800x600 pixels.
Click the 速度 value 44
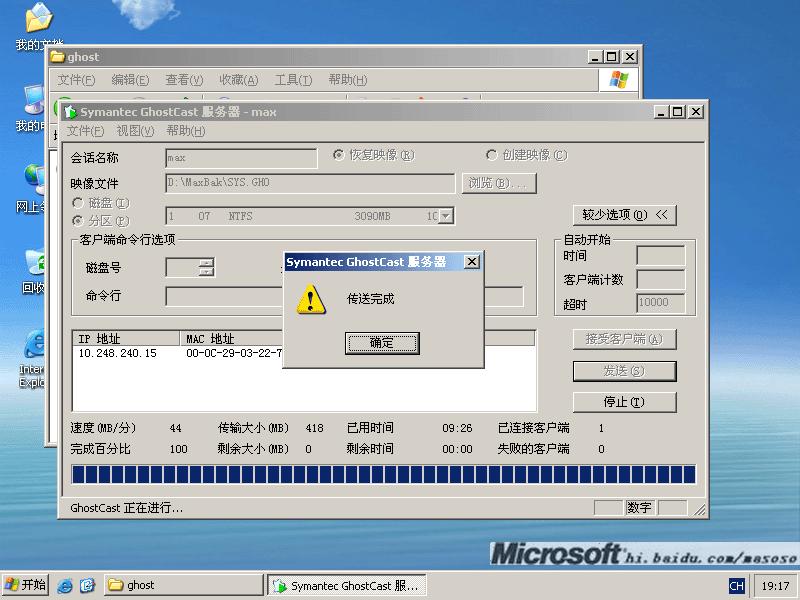pyautogui.click(x=176, y=428)
